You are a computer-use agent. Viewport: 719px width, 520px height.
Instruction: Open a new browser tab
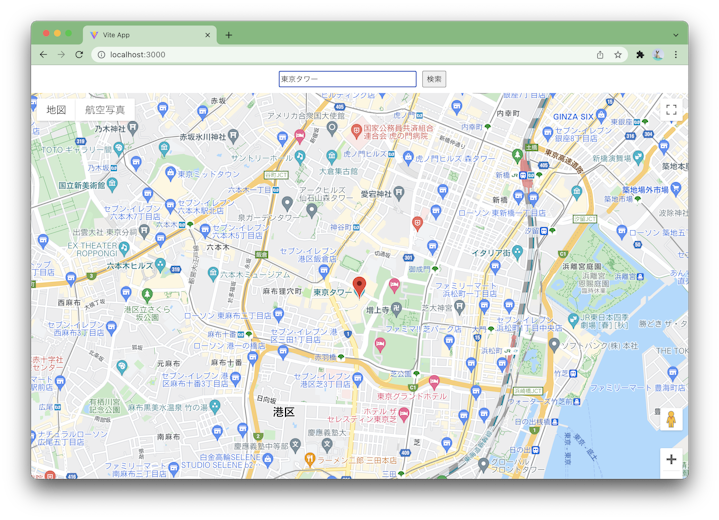[229, 35]
